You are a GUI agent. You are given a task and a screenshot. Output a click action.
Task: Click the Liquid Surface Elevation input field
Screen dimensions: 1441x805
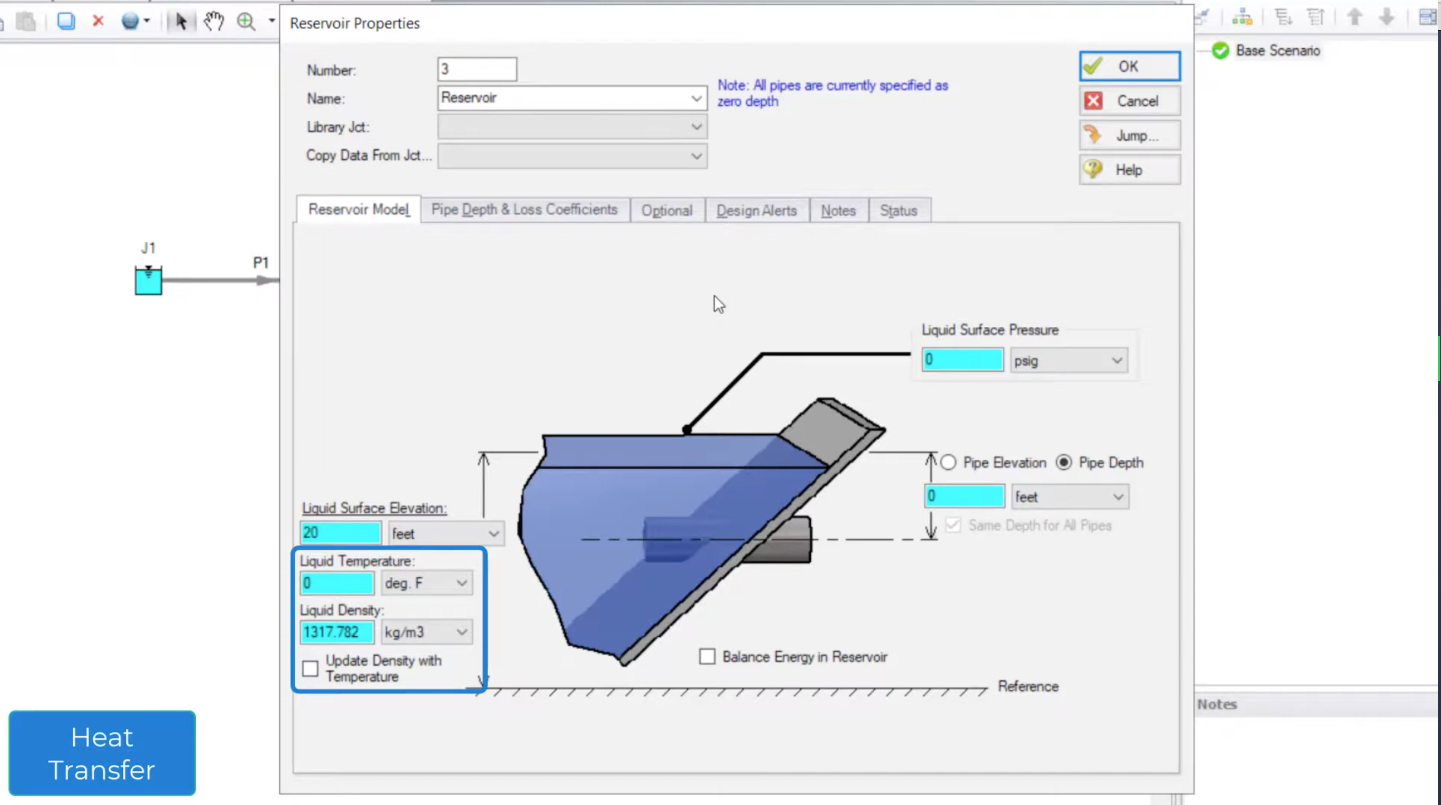pos(340,533)
